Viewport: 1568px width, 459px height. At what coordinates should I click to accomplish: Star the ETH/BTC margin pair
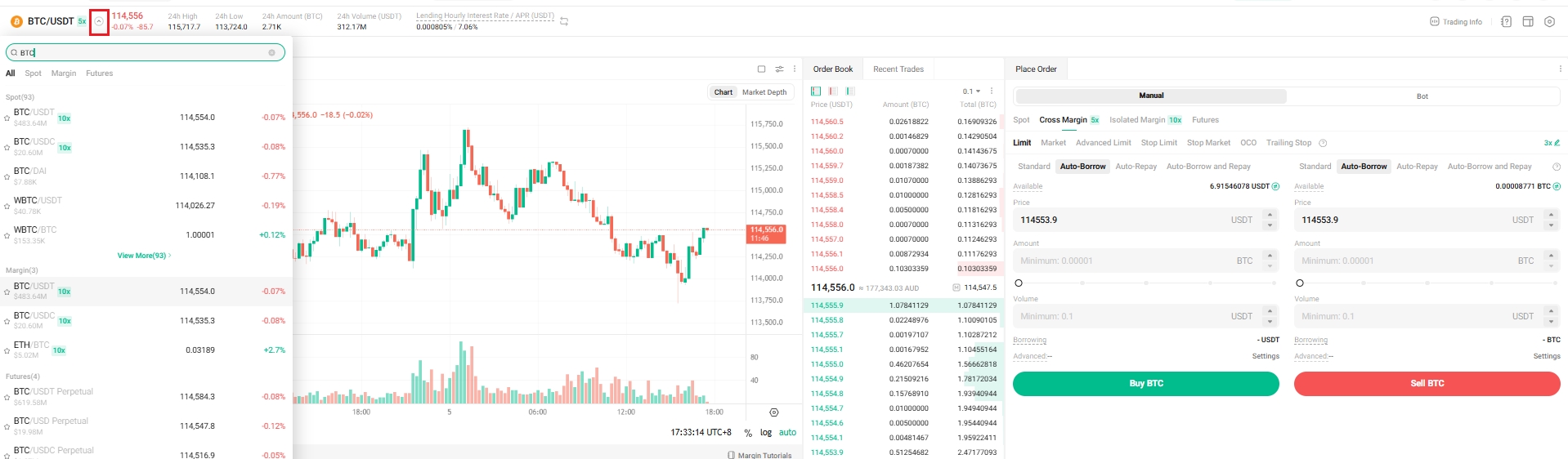click(x=7, y=351)
